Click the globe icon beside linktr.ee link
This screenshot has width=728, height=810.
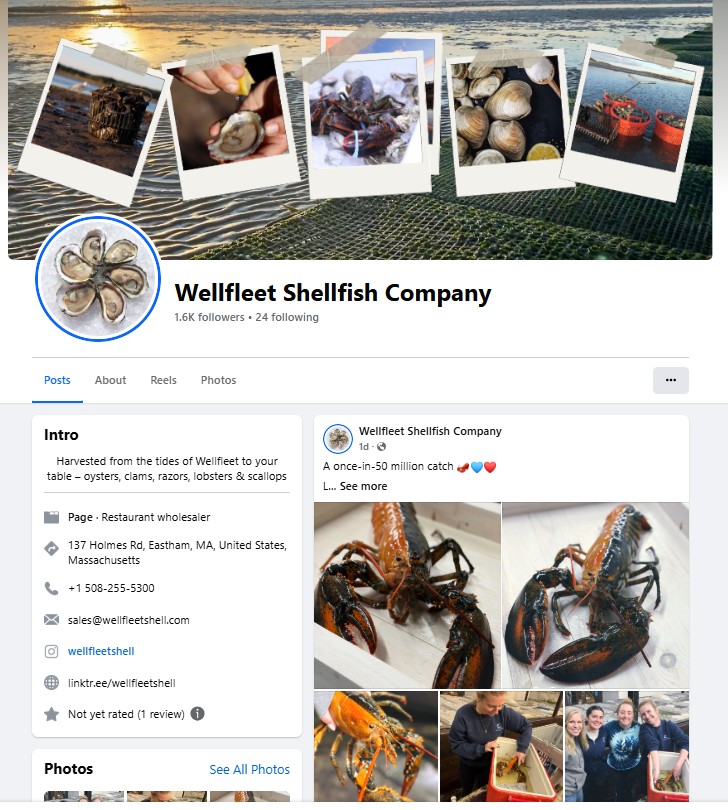click(51, 683)
